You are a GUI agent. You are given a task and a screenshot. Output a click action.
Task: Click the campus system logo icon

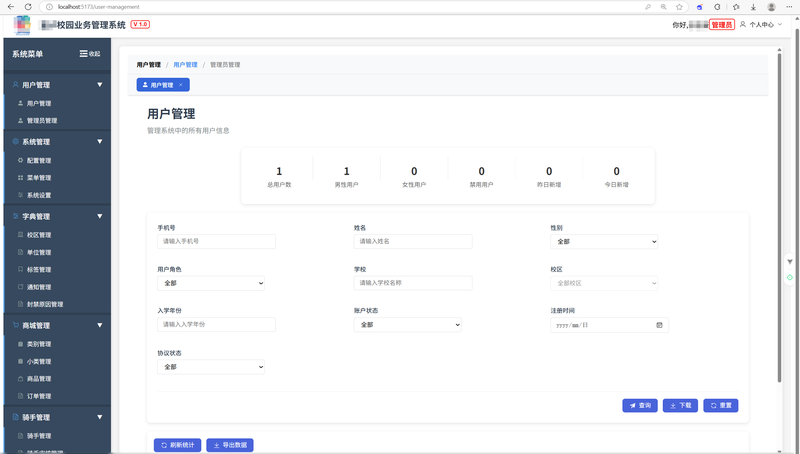[x=22, y=25]
